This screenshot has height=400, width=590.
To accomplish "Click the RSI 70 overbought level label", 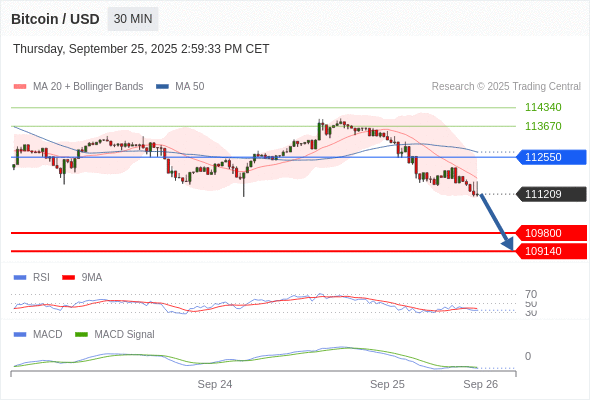I will (x=531, y=294).
